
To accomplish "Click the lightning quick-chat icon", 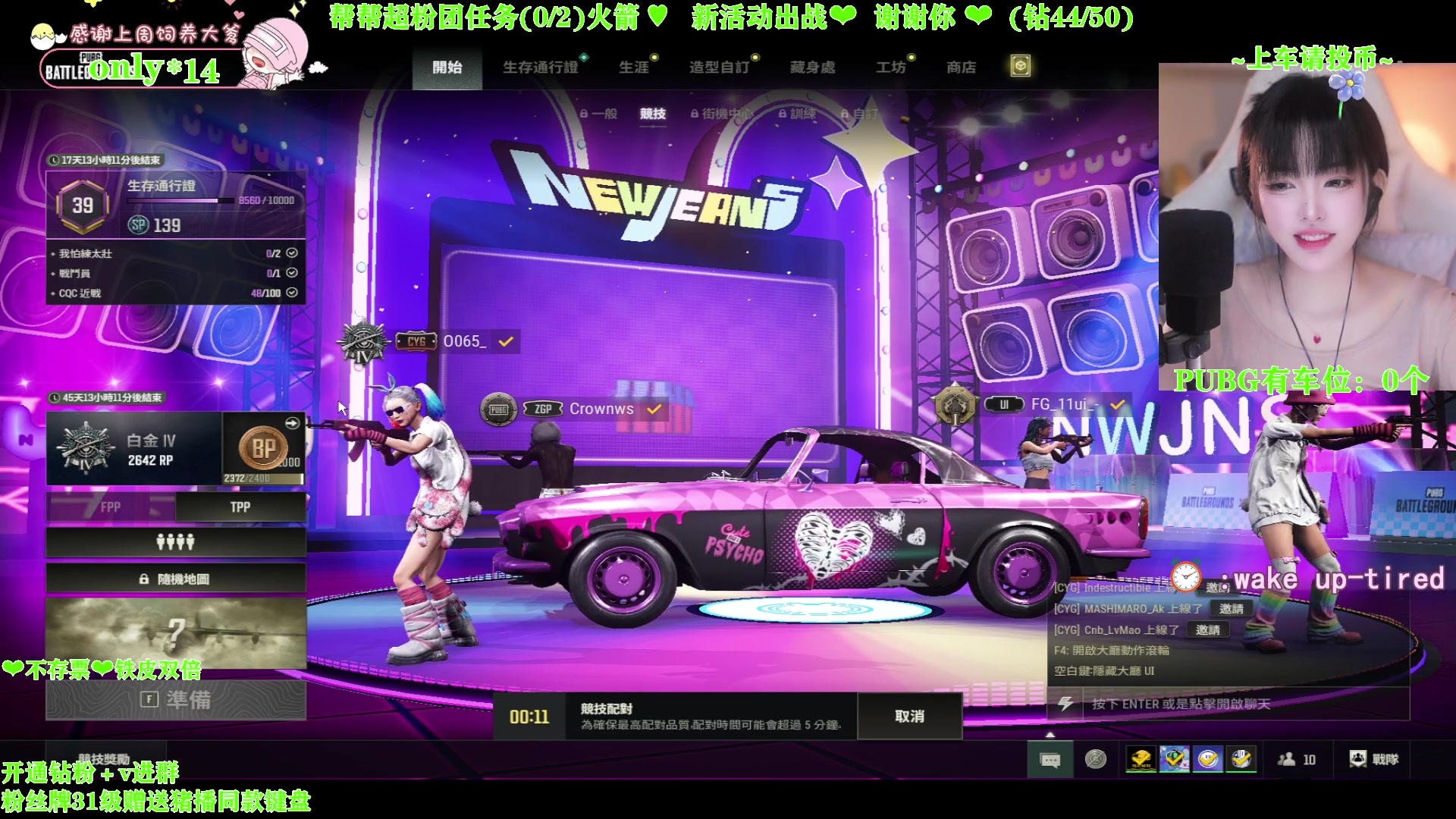I will tap(1065, 704).
